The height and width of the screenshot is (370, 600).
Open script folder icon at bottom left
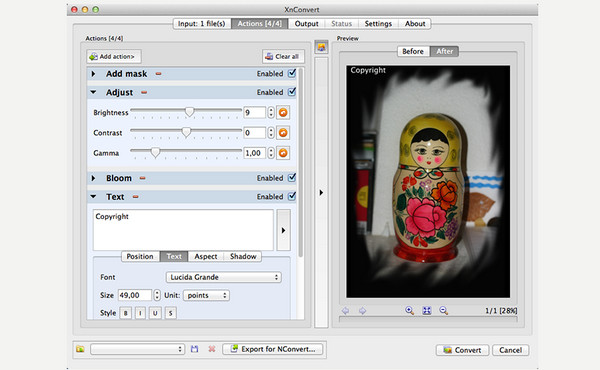80,349
